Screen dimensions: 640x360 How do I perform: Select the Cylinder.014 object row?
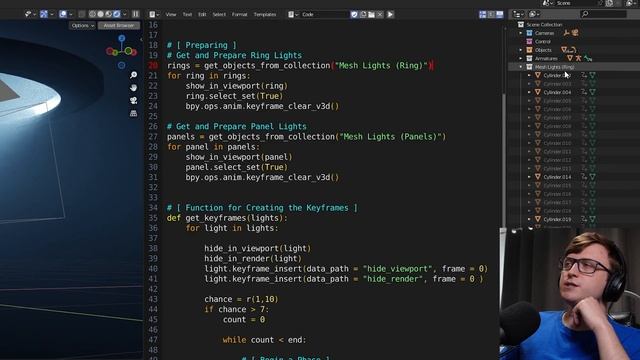573,177
